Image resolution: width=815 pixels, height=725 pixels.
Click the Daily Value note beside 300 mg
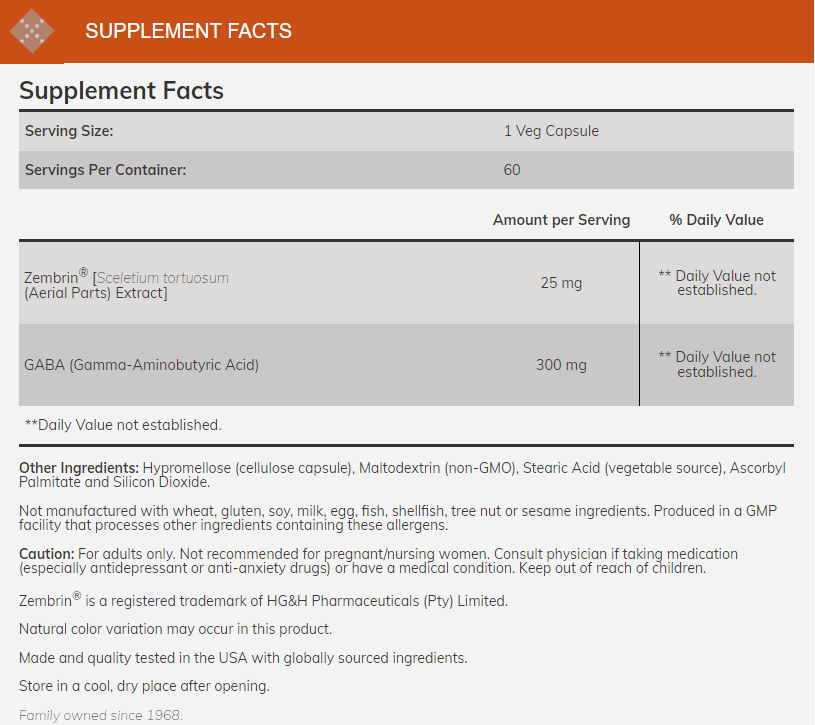click(x=716, y=364)
